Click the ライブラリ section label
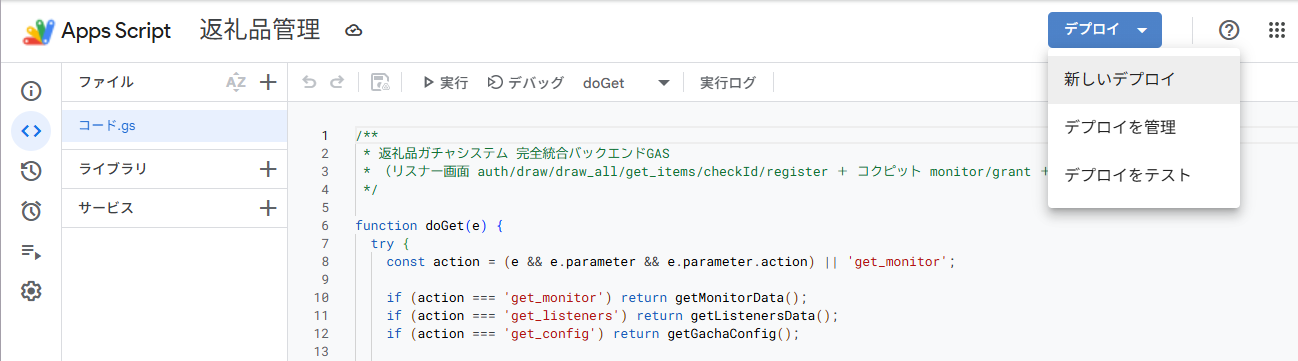This screenshot has width=1298, height=361. (x=113, y=169)
